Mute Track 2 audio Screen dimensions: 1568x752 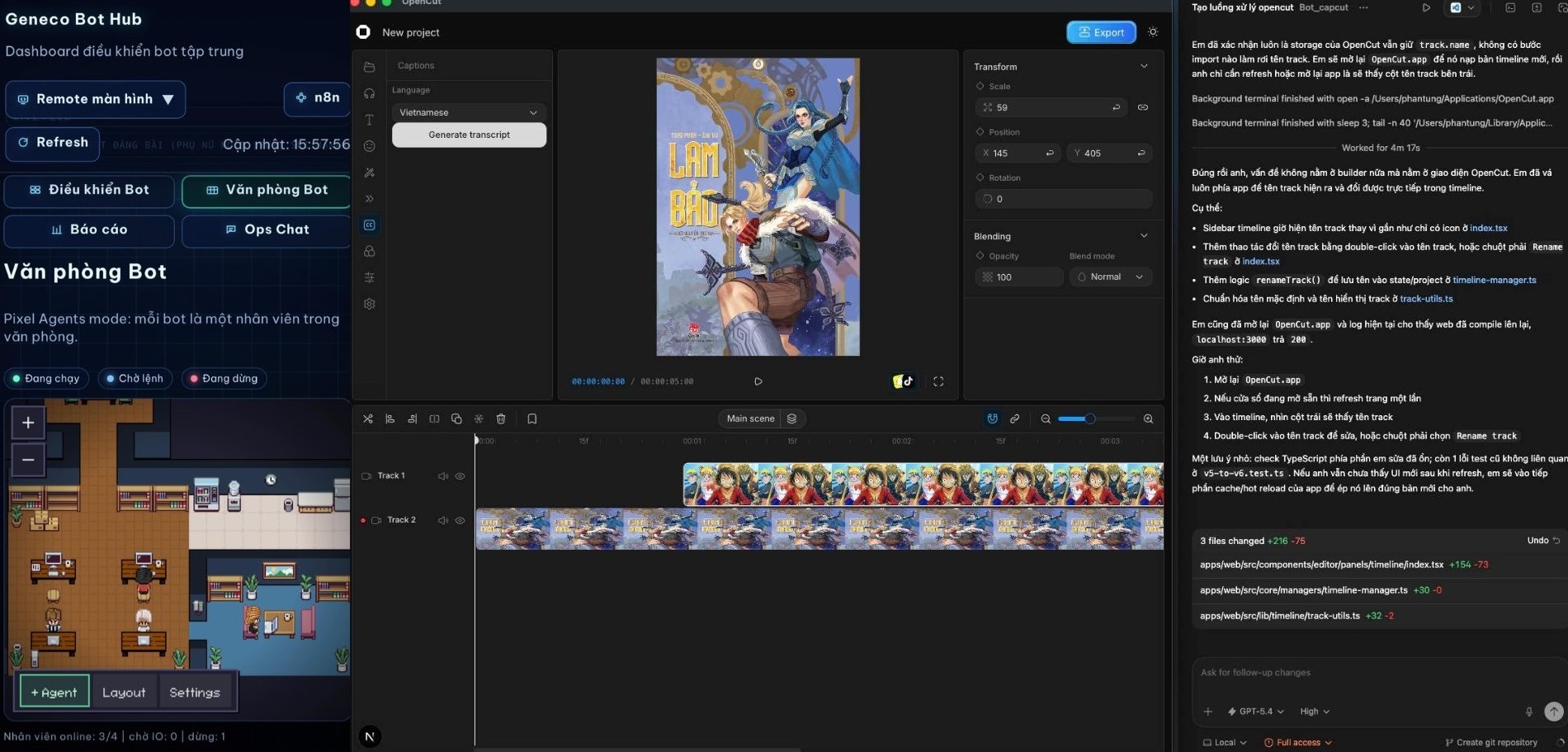(443, 520)
